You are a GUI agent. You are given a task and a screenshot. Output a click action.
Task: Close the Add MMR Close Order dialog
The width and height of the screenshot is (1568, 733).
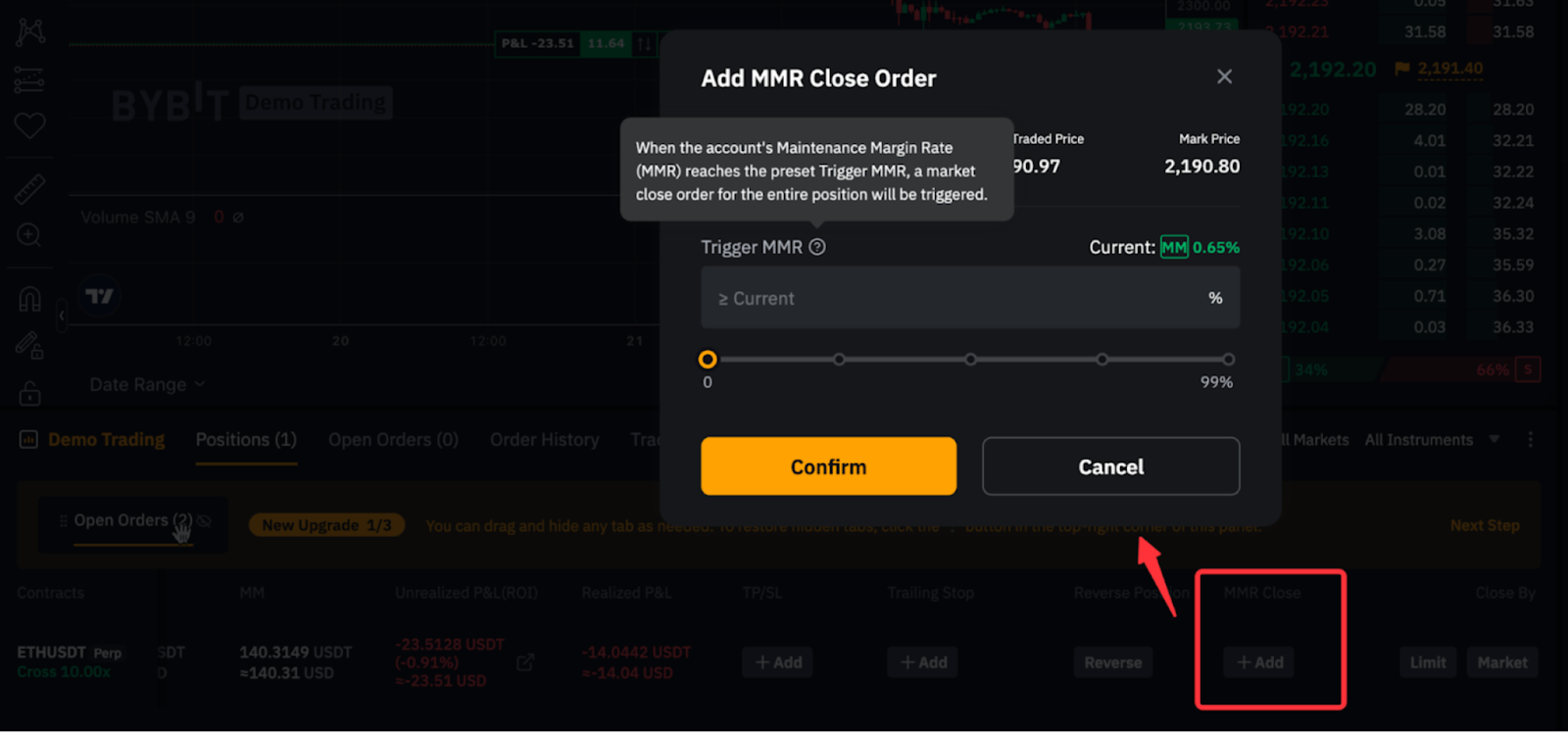click(1224, 76)
